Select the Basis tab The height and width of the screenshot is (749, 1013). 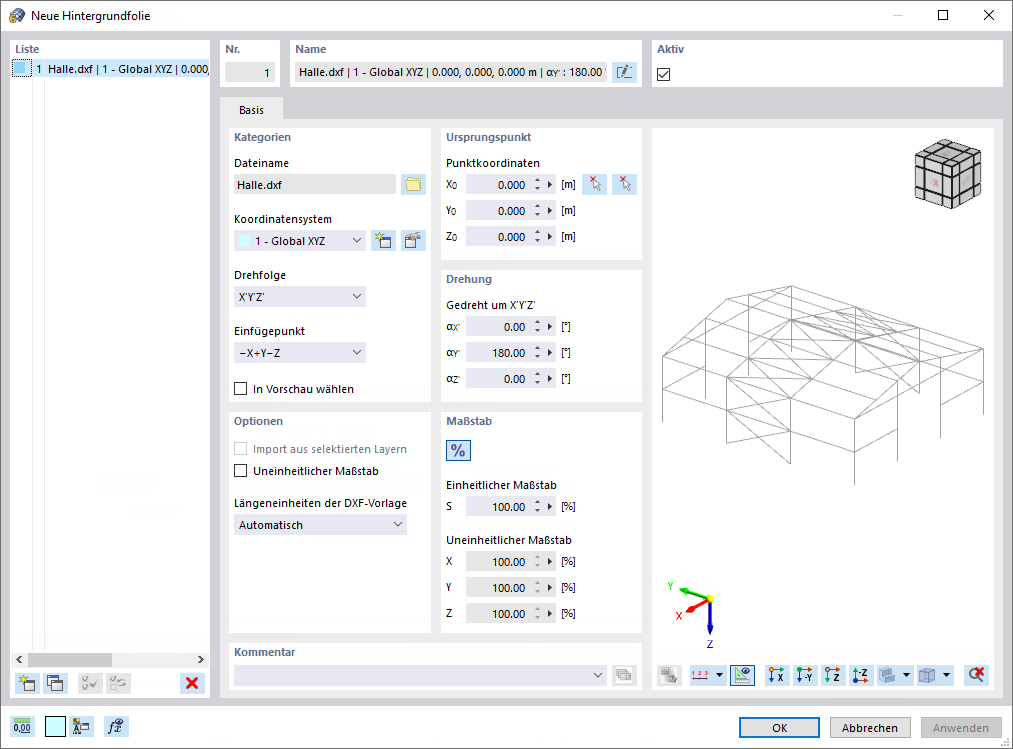pos(251,110)
